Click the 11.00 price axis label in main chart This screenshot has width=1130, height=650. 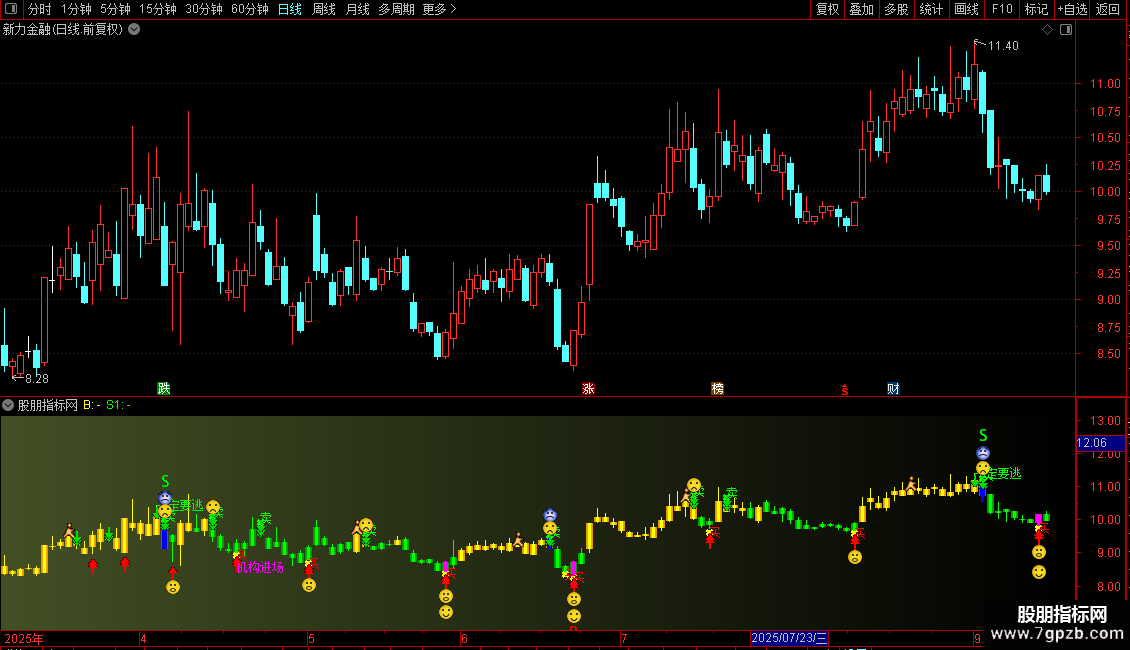tap(1105, 84)
